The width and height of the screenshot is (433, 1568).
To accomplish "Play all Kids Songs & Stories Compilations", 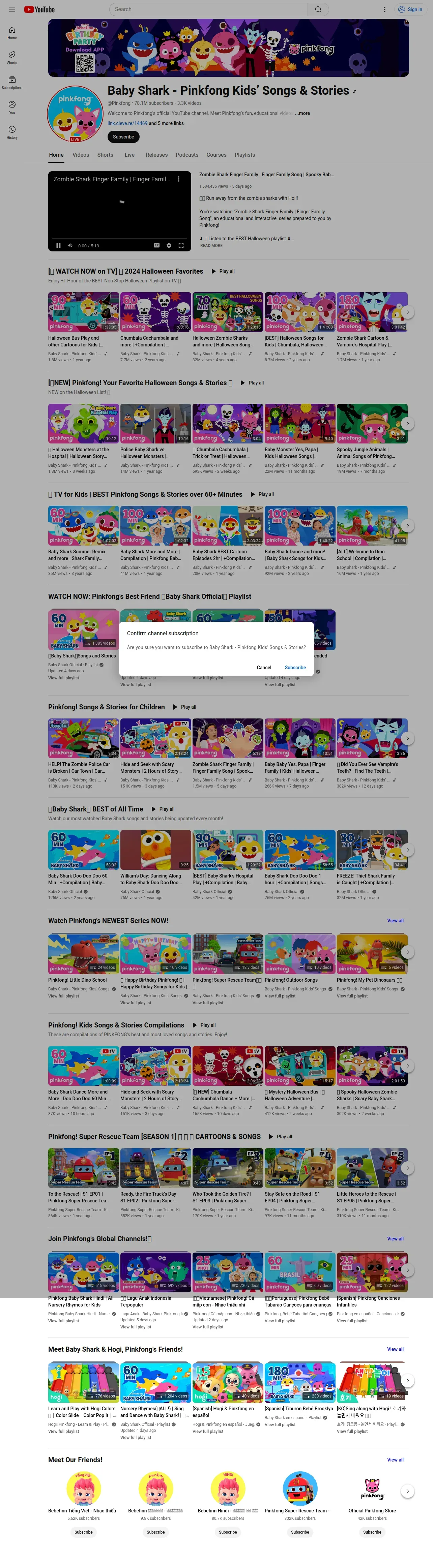I will 204,1025.
